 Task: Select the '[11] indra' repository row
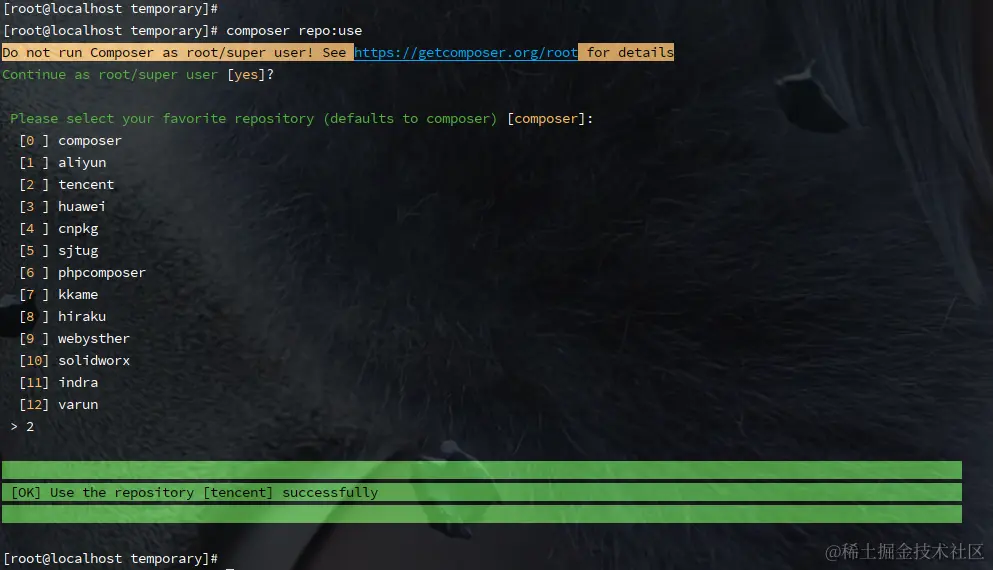pyautogui.click(x=59, y=383)
